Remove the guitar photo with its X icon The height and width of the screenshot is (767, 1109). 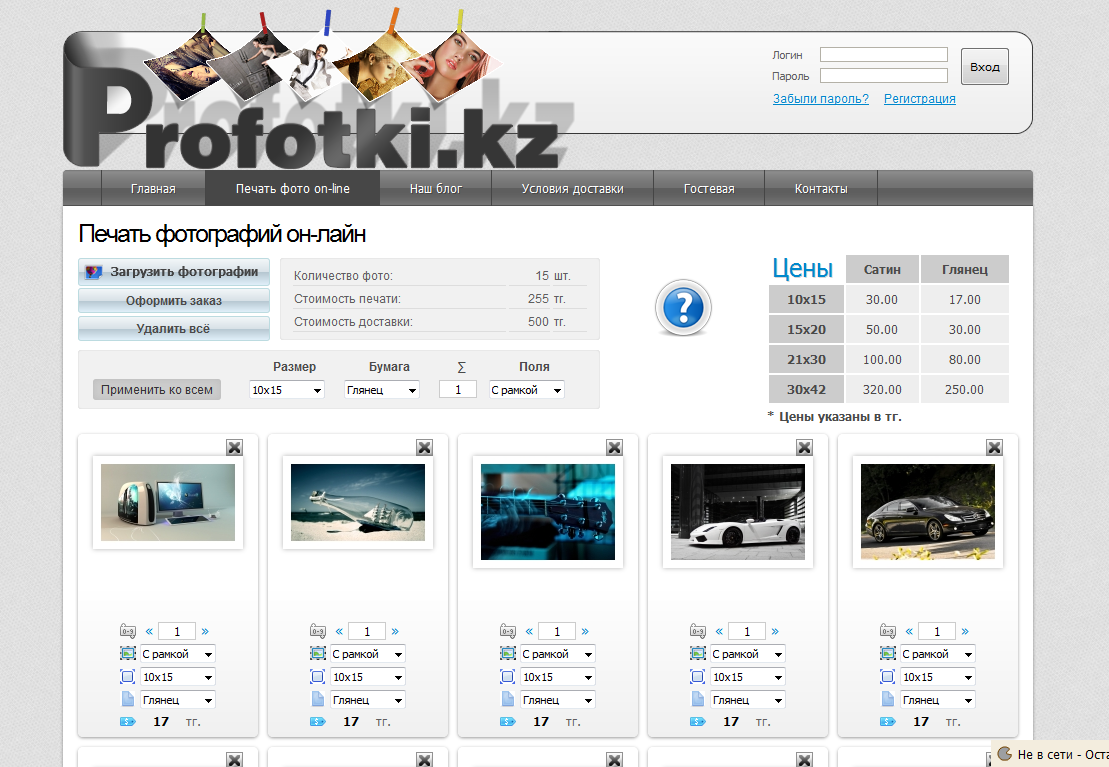pyautogui.click(x=614, y=448)
